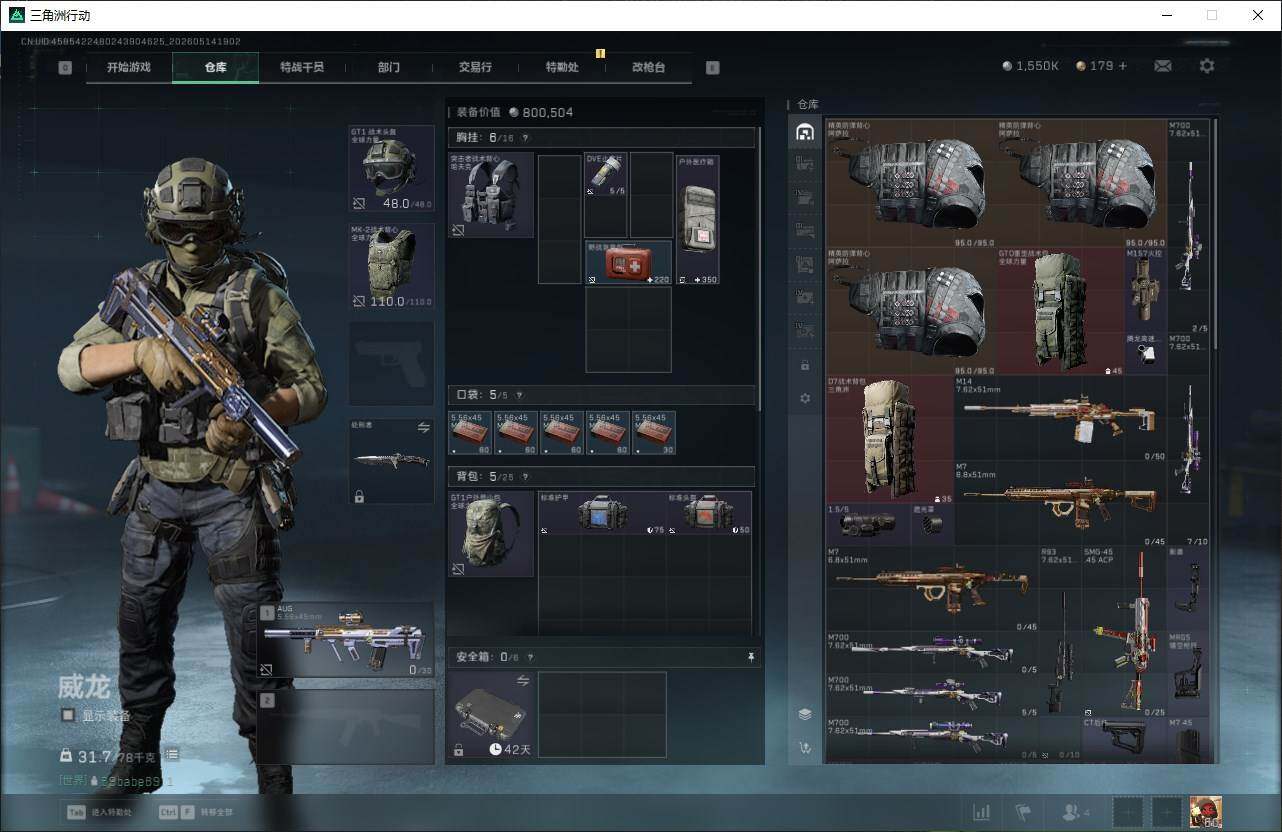Click the 1,550K currency balance

click(x=1031, y=66)
